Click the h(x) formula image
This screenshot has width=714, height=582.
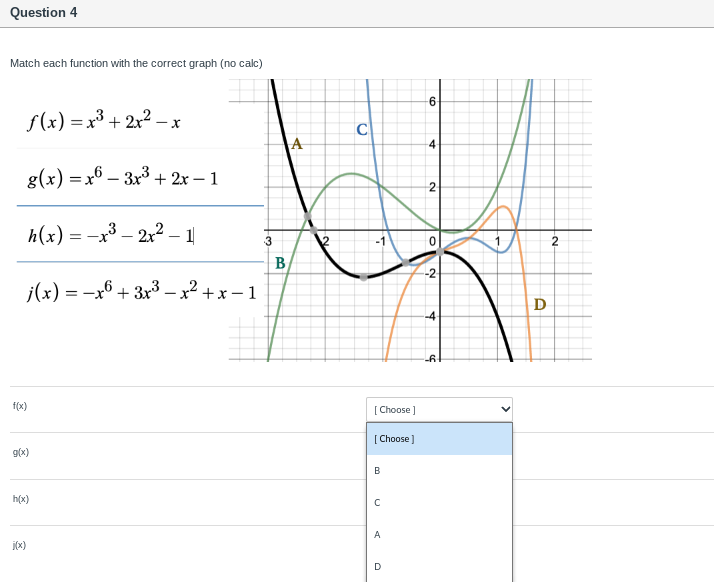(111, 235)
